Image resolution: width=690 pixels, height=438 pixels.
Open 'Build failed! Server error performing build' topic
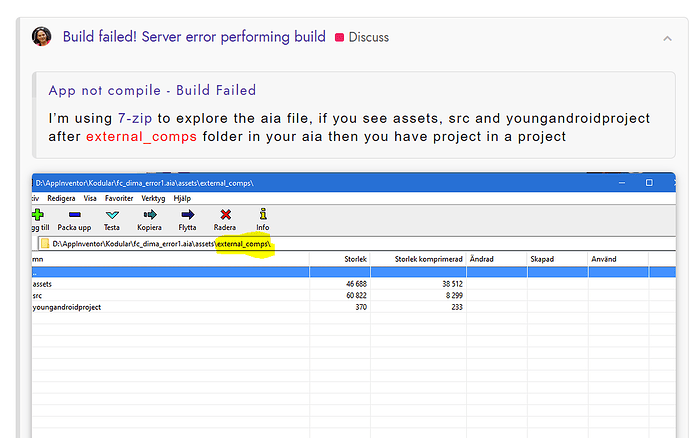[x=194, y=37]
